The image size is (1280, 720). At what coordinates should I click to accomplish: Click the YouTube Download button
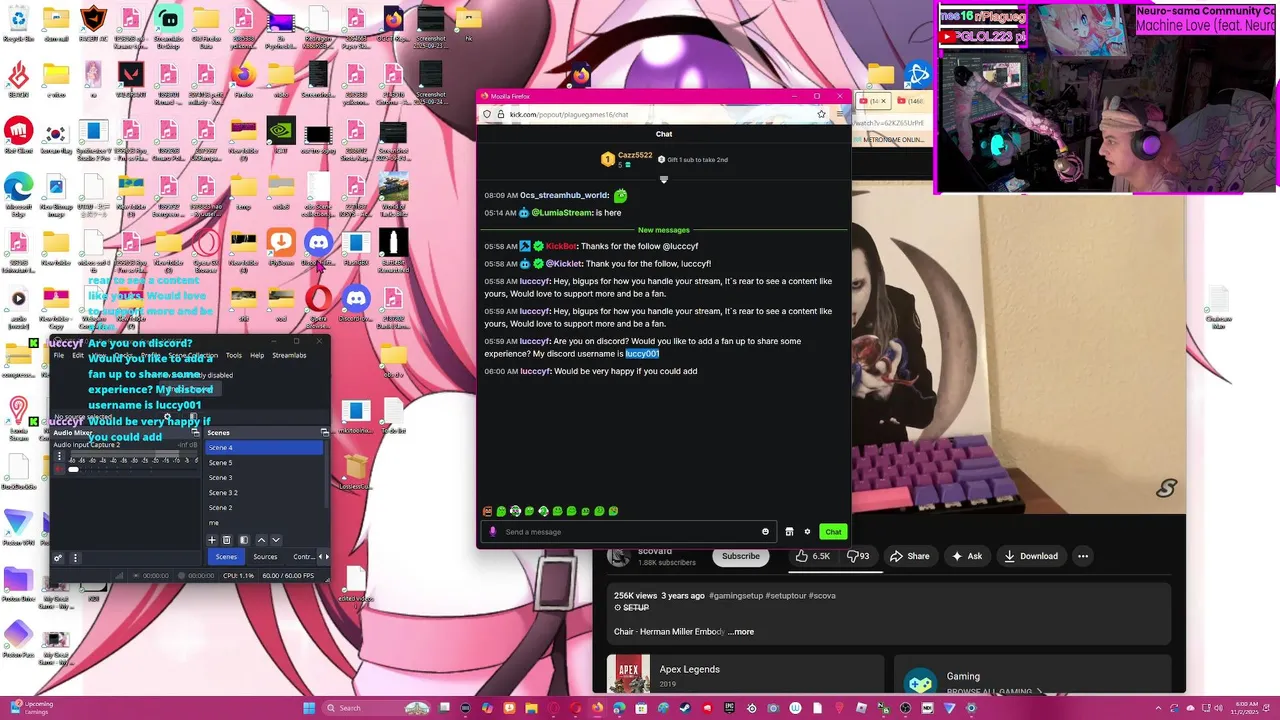click(1031, 556)
